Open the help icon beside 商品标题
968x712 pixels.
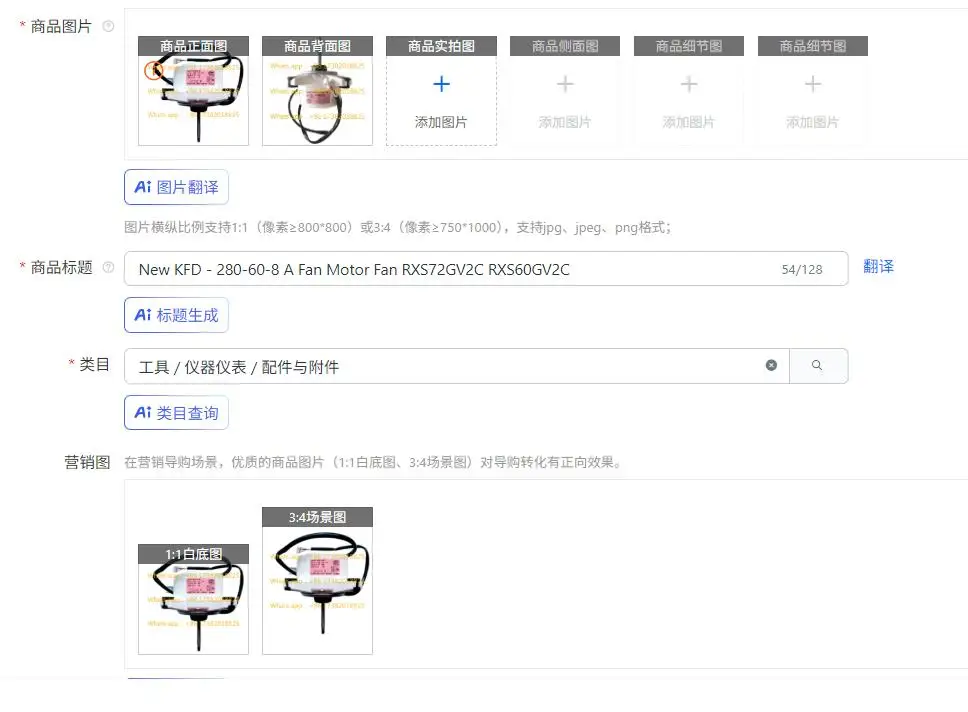click(108, 267)
